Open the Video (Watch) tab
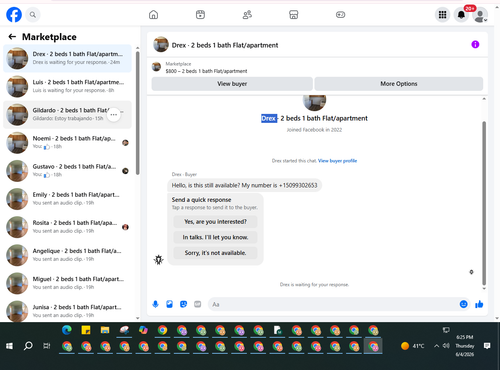The width and height of the screenshot is (500, 370). tap(200, 15)
